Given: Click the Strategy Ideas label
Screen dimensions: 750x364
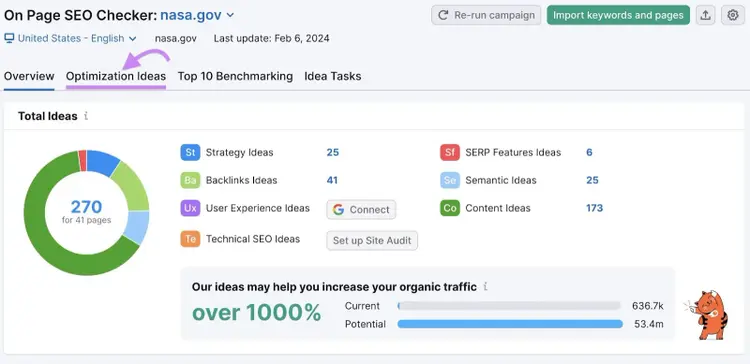Looking at the screenshot, I should 240,153.
